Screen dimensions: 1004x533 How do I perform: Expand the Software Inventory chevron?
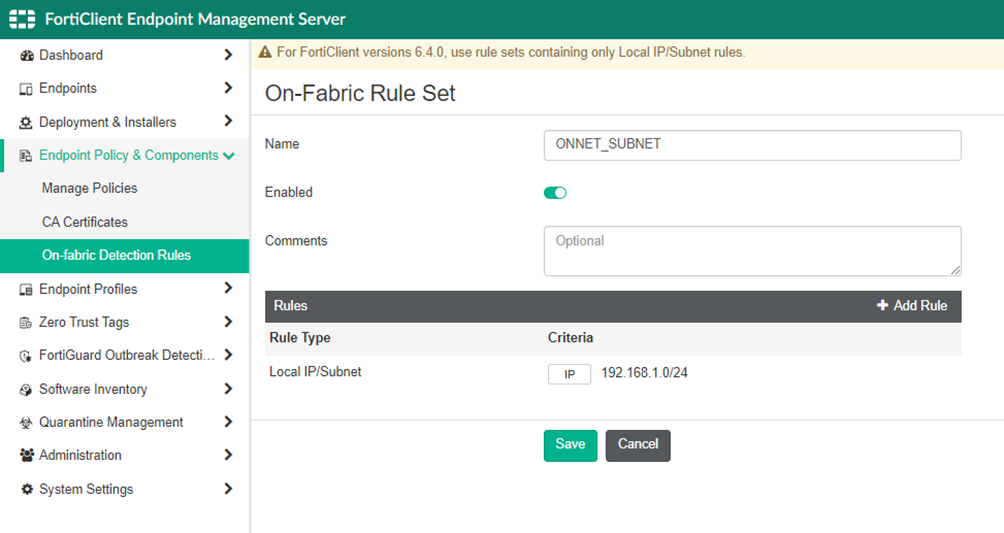(228, 388)
